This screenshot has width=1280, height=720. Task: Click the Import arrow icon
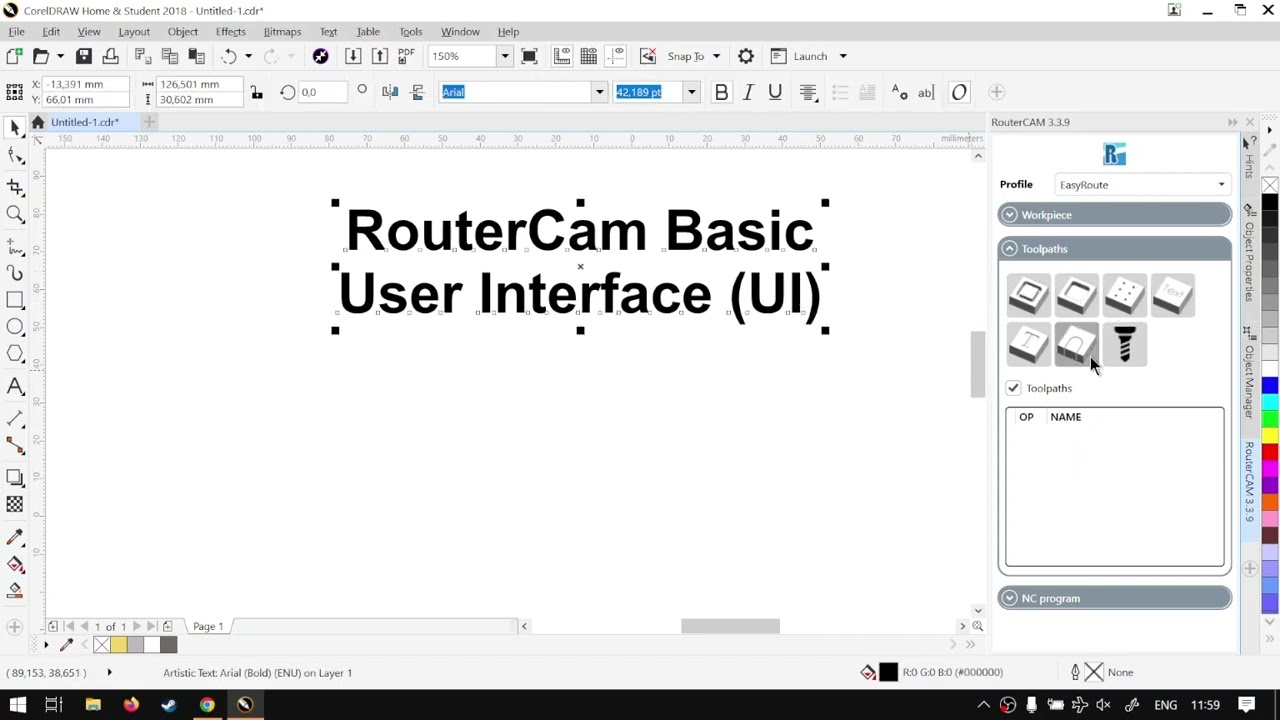pos(353,56)
